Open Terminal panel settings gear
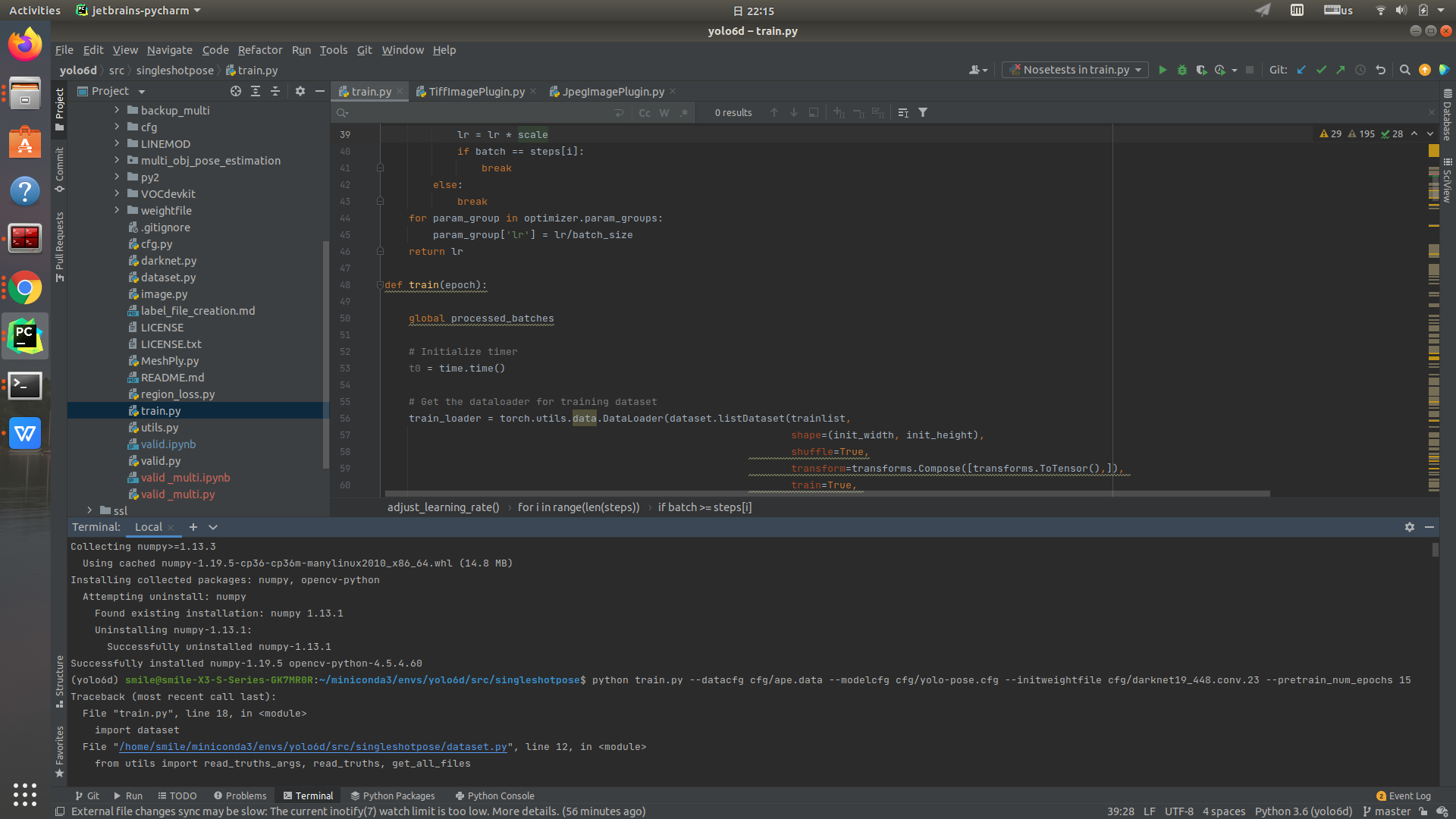The image size is (1456, 819). pos(1410,527)
